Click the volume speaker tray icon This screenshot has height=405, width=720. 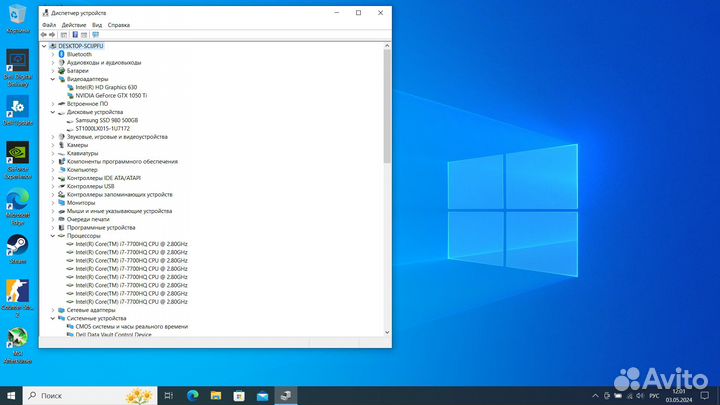(x=640, y=395)
